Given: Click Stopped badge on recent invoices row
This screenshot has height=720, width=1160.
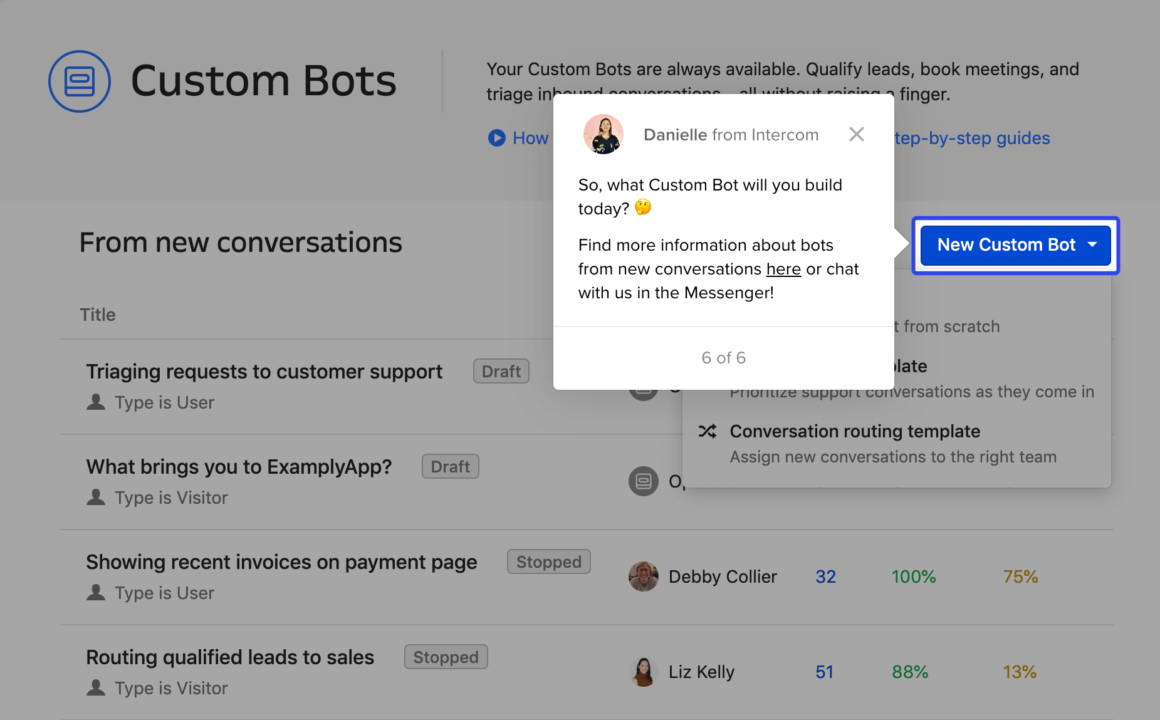Looking at the screenshot, I should (549, 562).
